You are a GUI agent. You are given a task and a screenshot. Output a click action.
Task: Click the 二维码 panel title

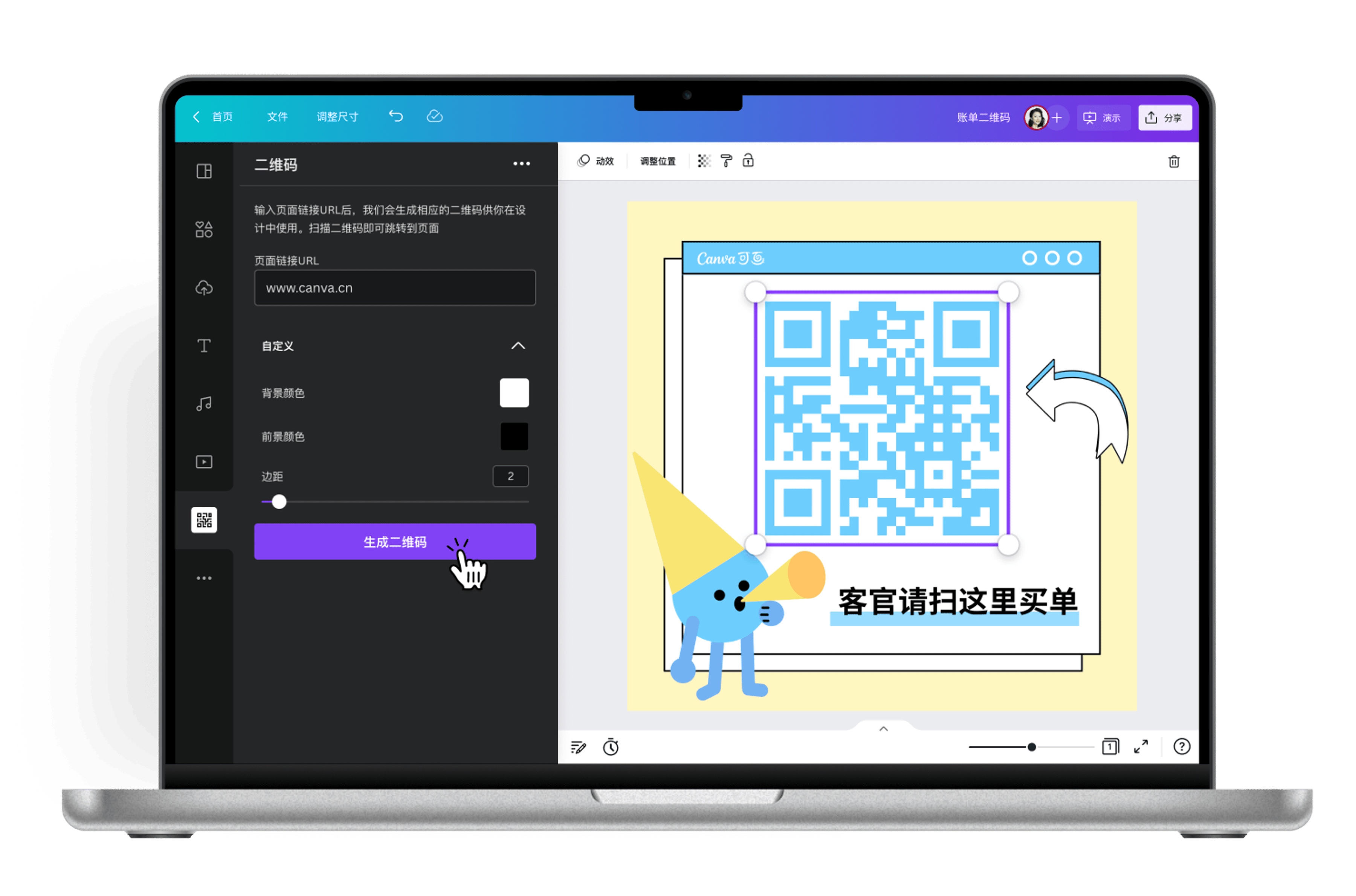[x=276, y=165]
